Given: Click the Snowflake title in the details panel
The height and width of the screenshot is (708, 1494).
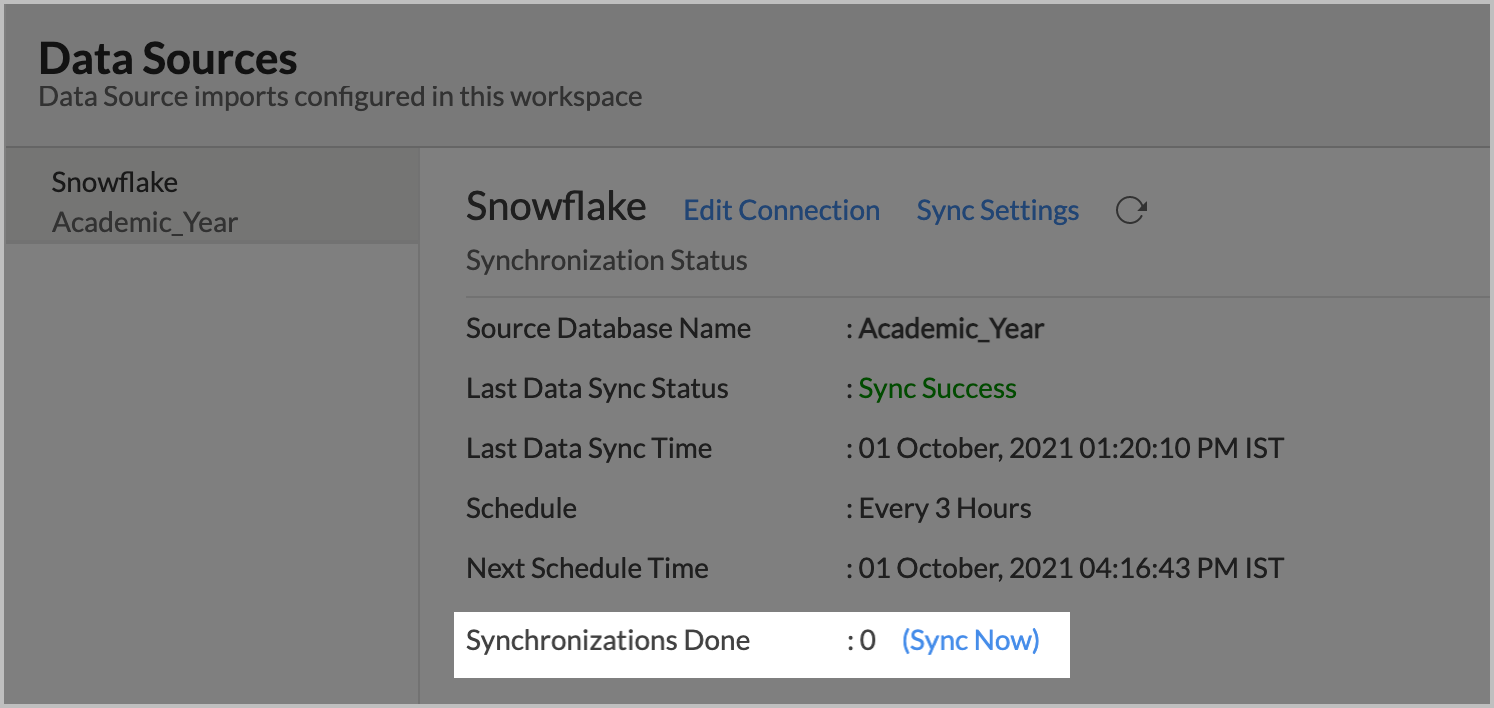Looking at the screenshot, I should [556, 207].
